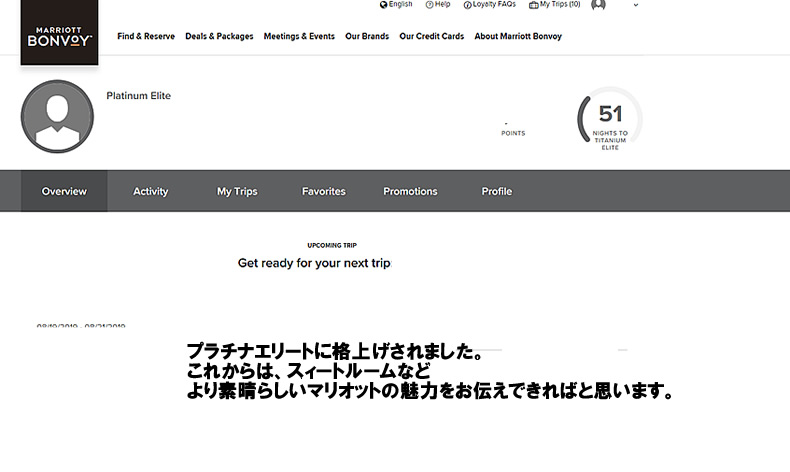The image size is (790, 472).
Task: Click the Help link
Action: [442, 4]
